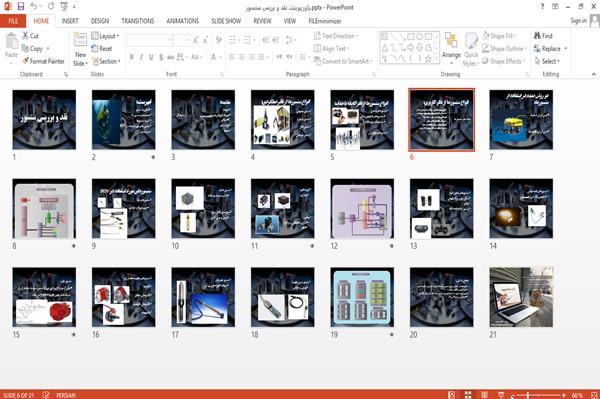Click the Cut scissors icon

[25, 36]
